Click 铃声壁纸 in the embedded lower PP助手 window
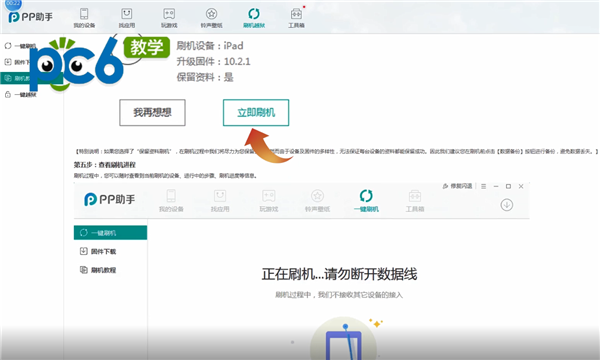 [x=317, y=201]
